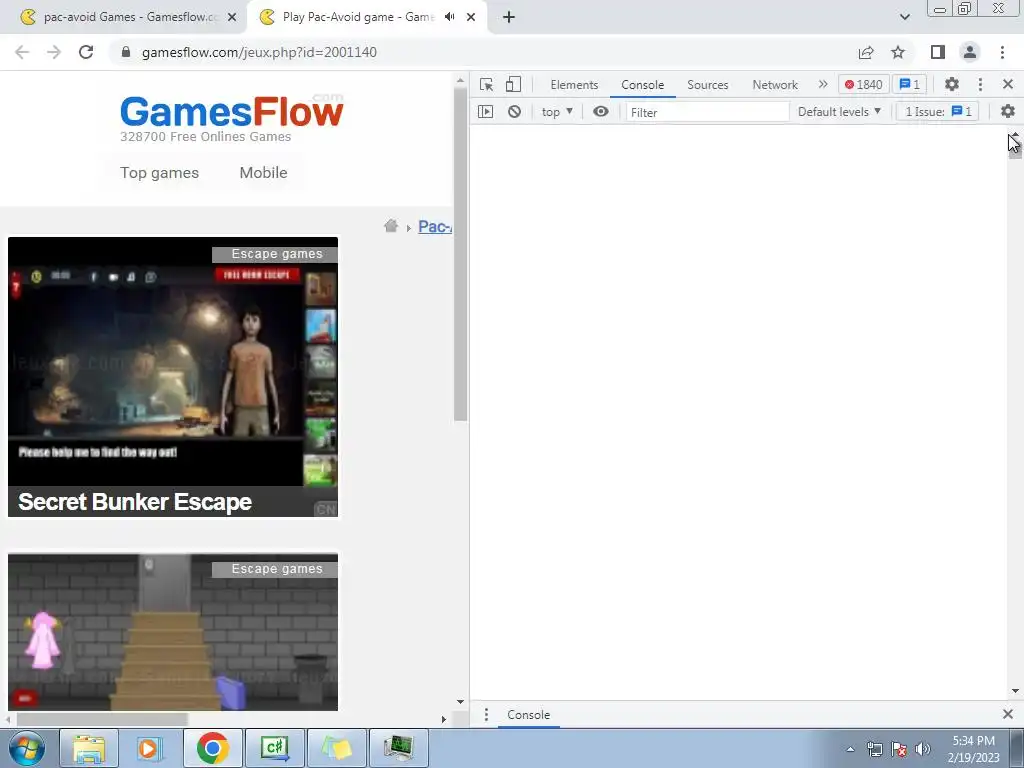The image size is (1024, 768).
Task: Click the page scroll right arrow
Action: (444, 719)
